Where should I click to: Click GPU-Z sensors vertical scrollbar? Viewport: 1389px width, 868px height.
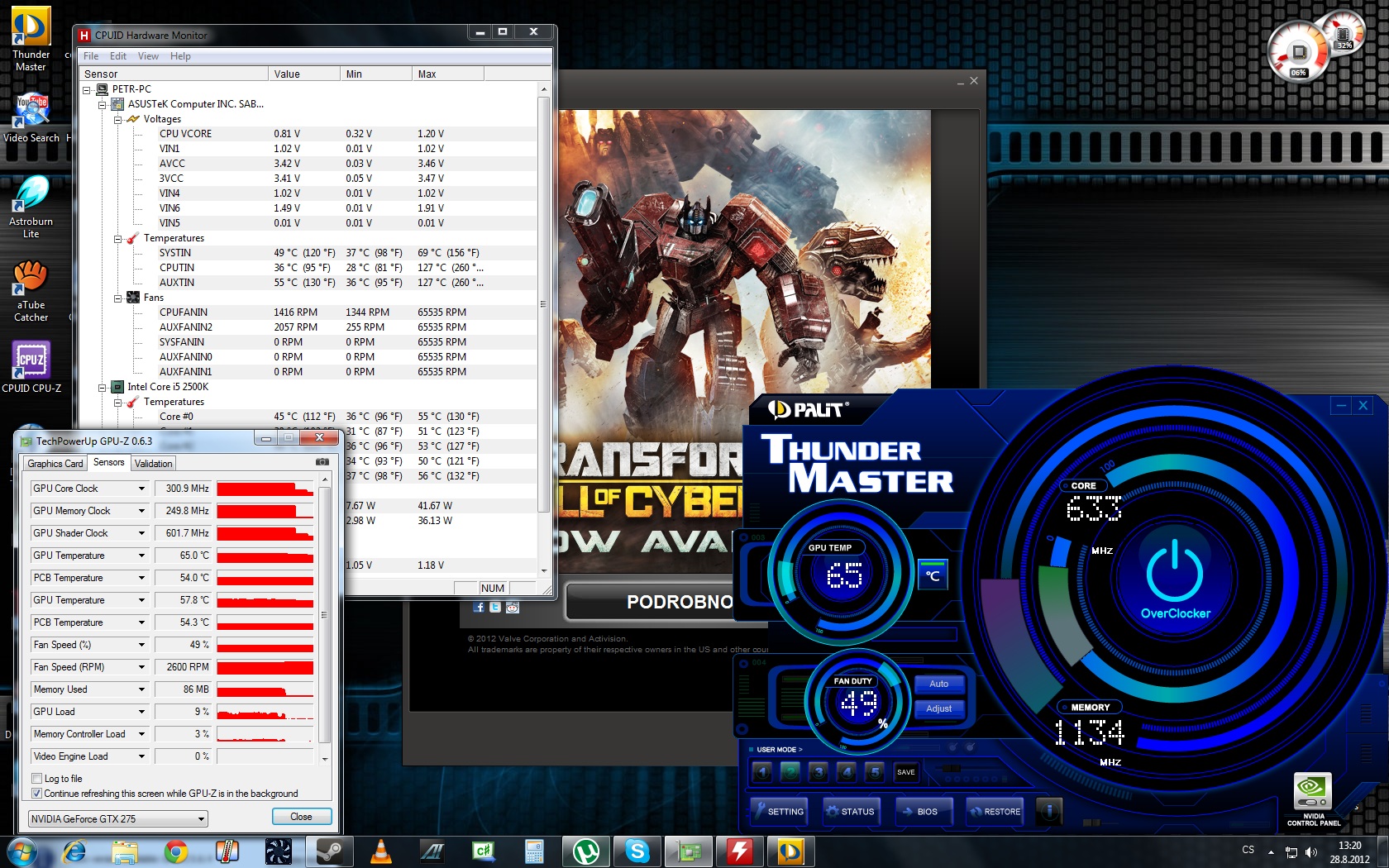click(x=324, y=615)
